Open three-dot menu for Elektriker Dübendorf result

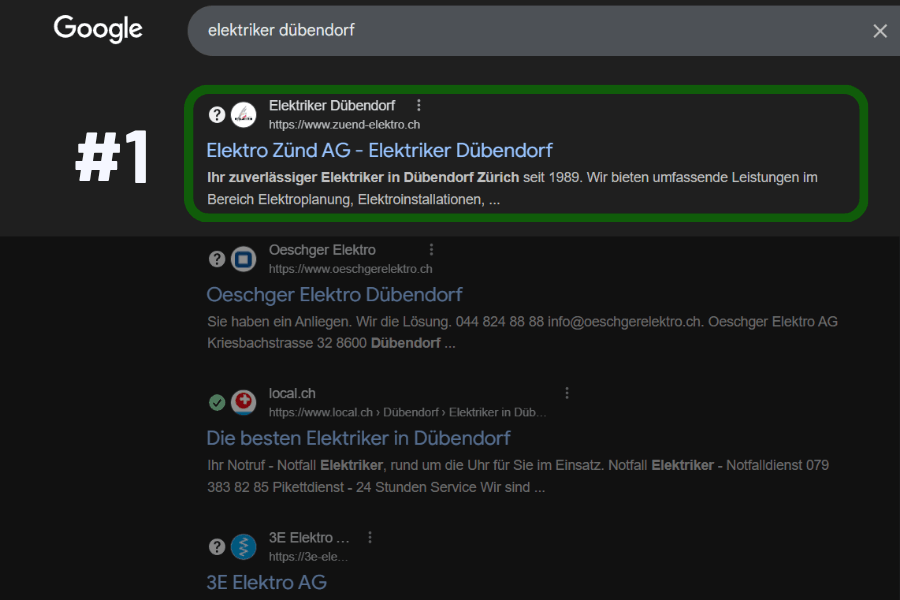pyautogui.click(x=418, y=105)
